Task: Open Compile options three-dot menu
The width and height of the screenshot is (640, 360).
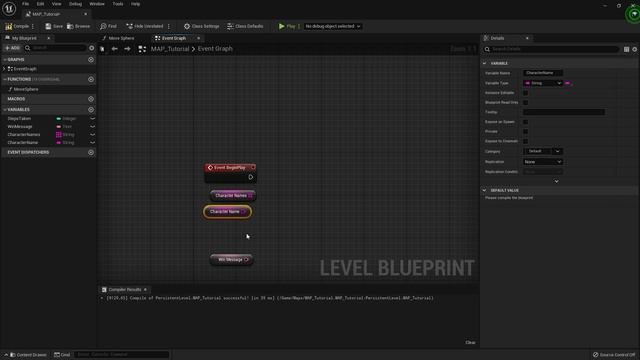Action: 33,26
